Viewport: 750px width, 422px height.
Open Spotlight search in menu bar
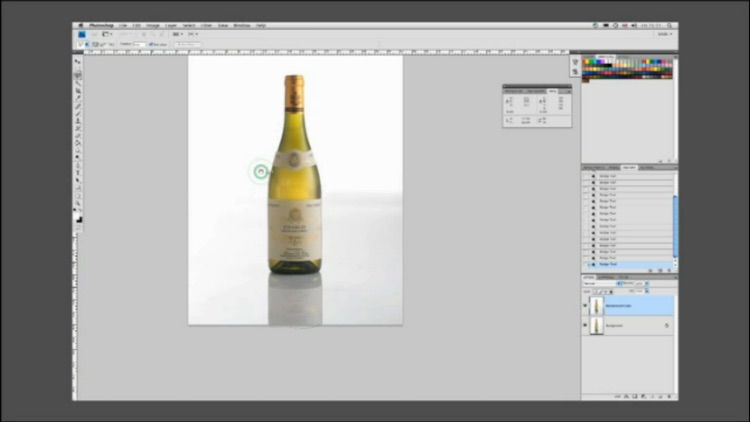coord(670,25)
